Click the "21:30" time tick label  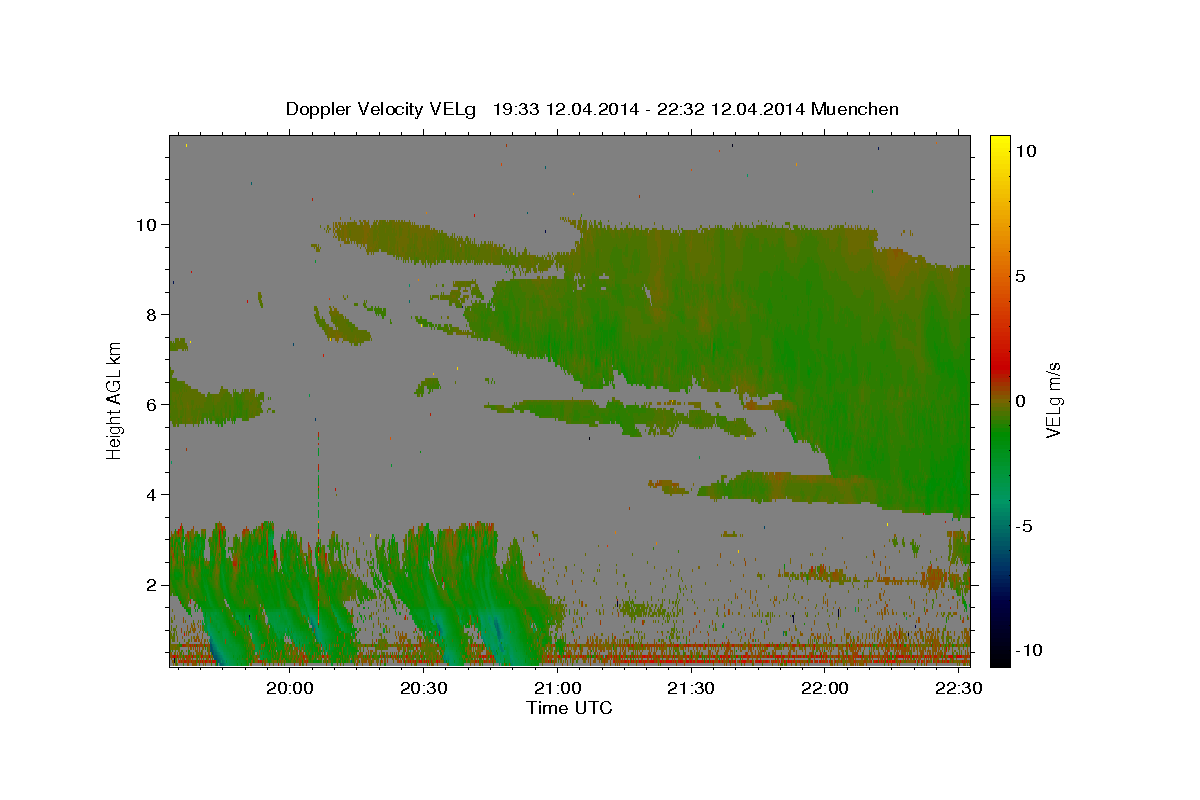(x=691, y=689)
